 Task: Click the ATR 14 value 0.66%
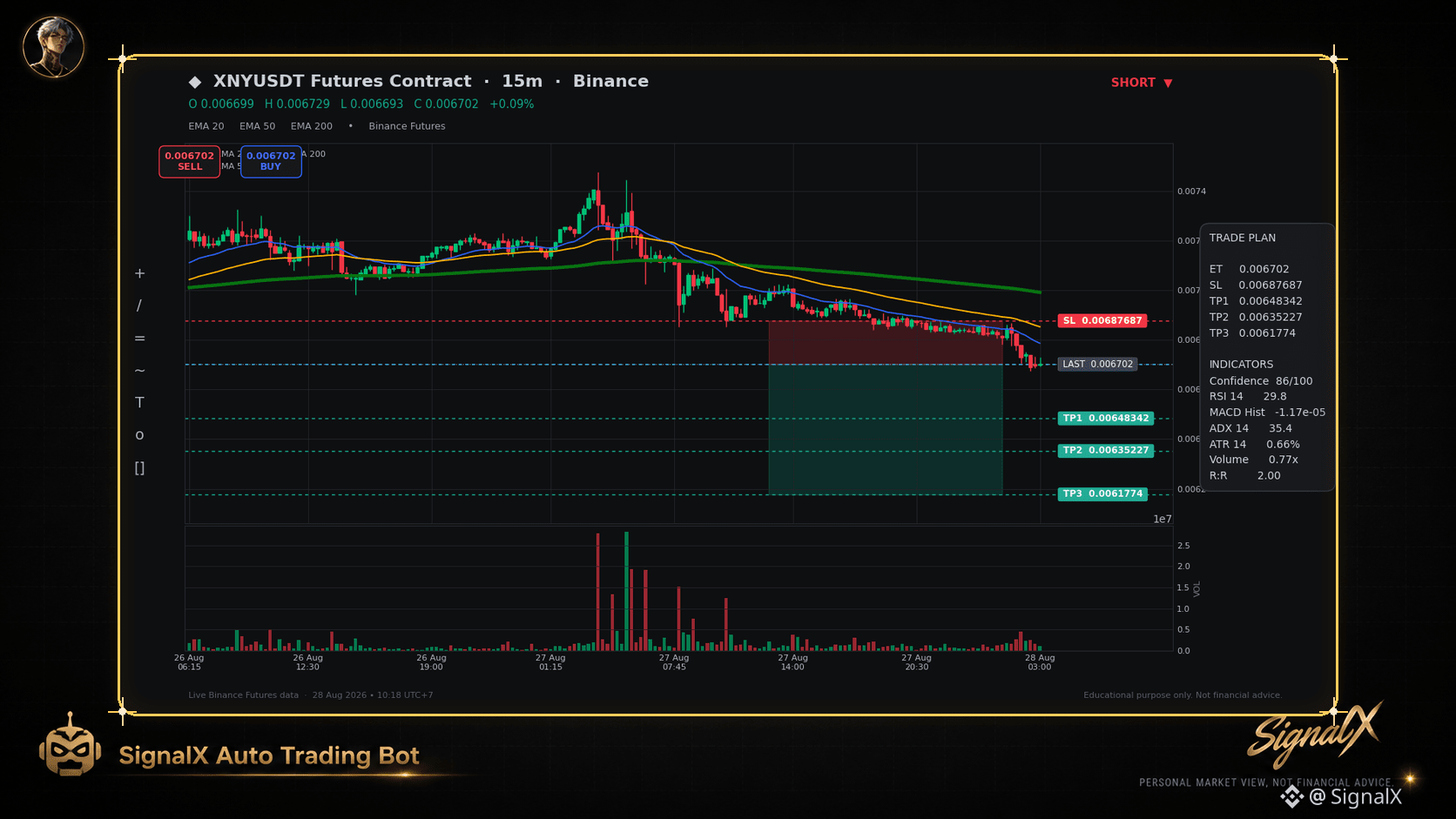coord(1283,445)
